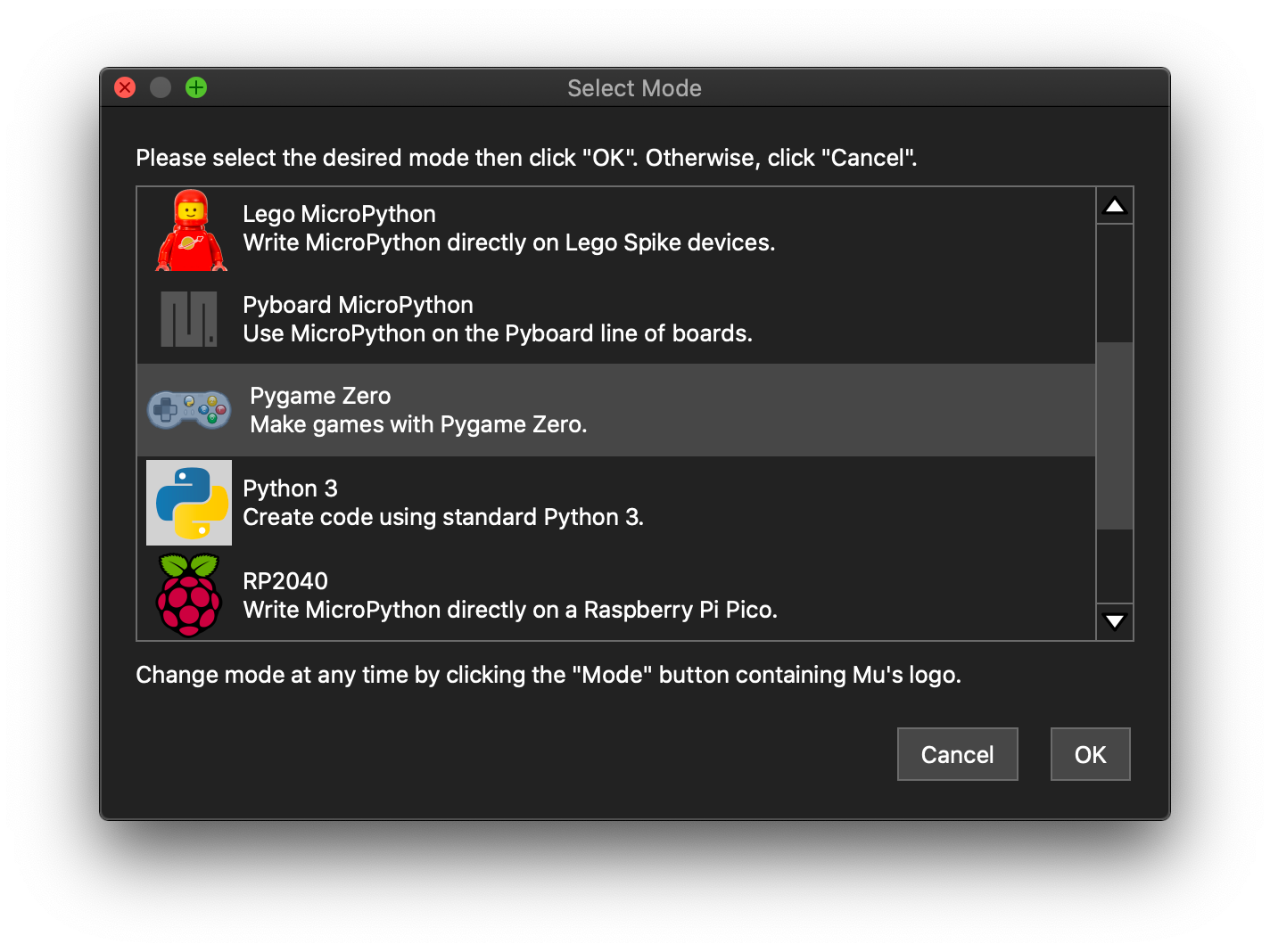
Task: Click scrollbar track below the thumb
Action: point(1114,566)
